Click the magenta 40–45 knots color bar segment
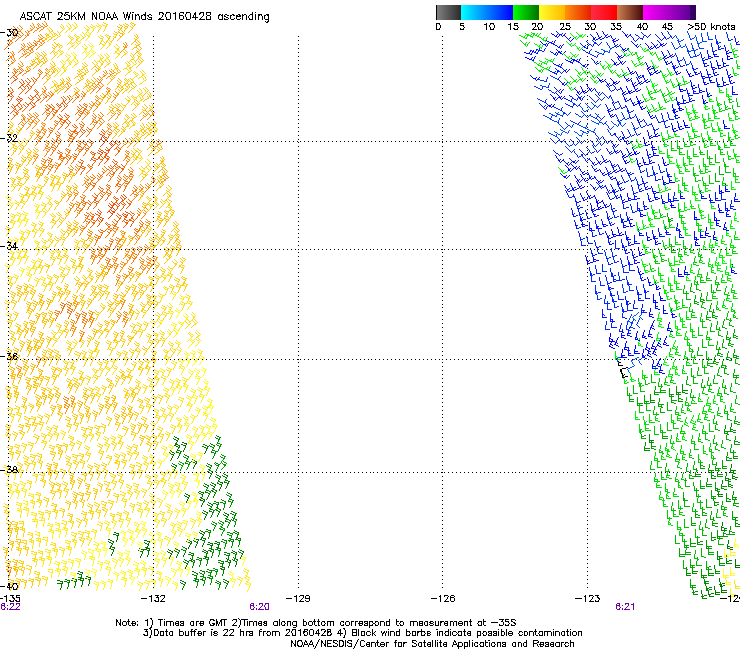This screenshot has width=740, height=650. point(656,12)
